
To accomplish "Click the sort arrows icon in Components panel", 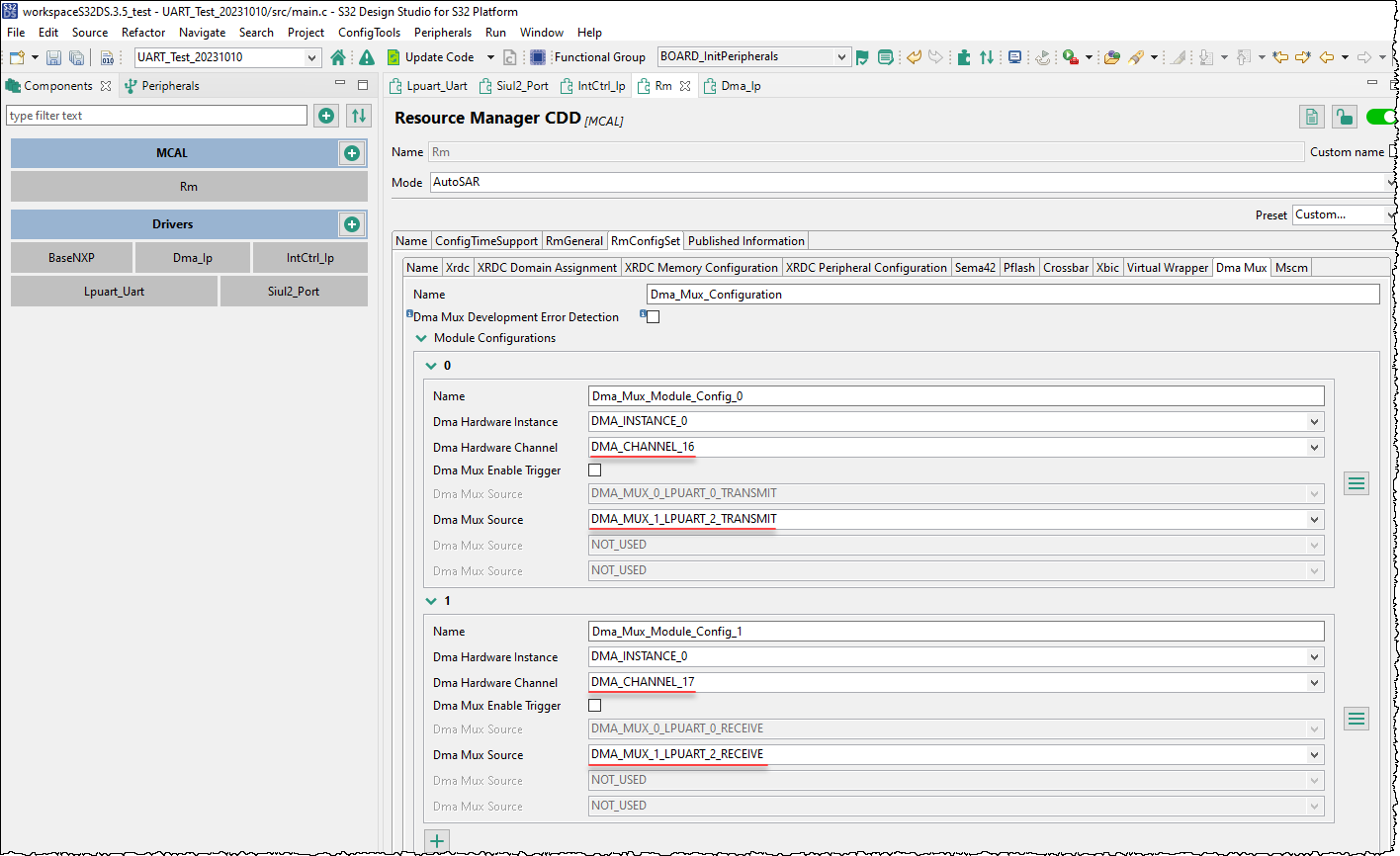I will pyautogui.click(x=358, y=116).
